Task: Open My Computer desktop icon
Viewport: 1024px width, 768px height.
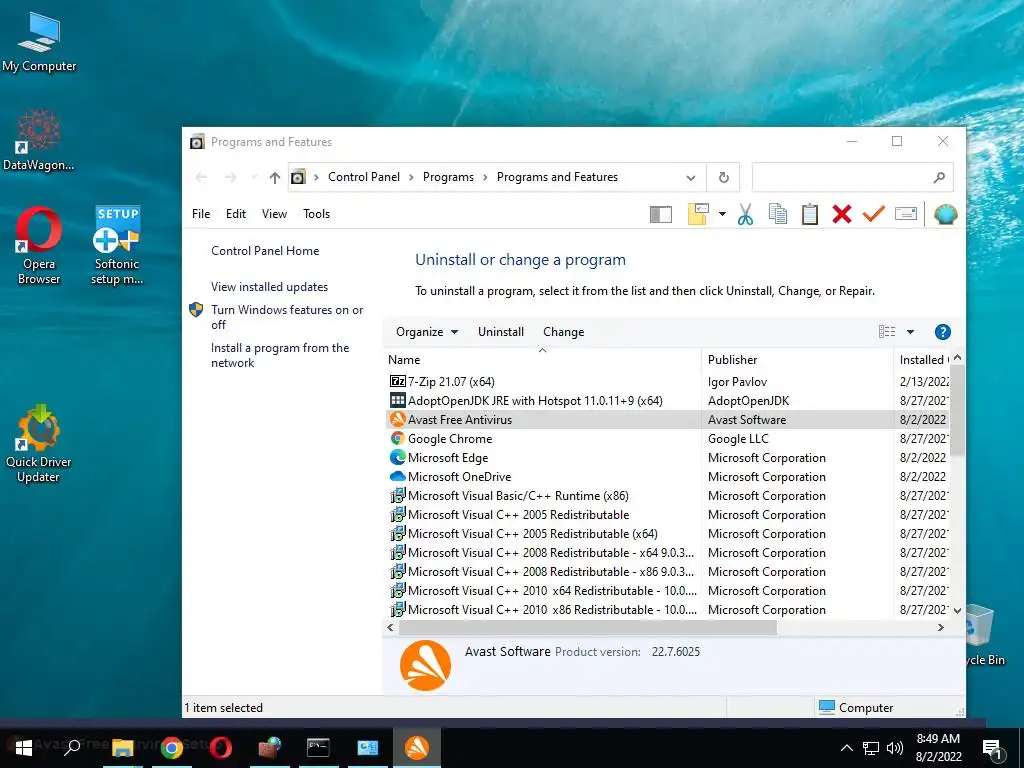Action: point(39,41)
